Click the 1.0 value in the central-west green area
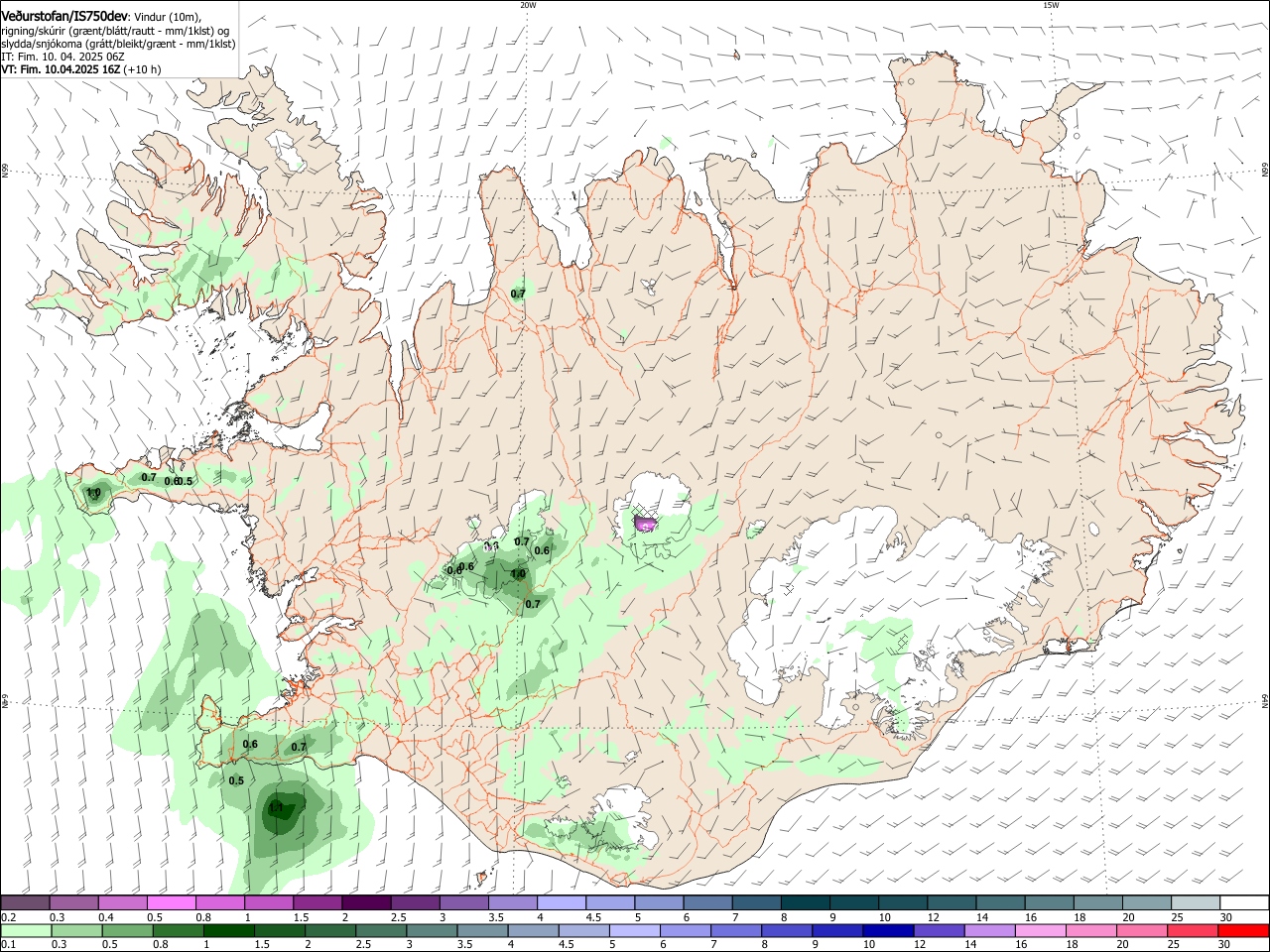 (x=518, y=574)
